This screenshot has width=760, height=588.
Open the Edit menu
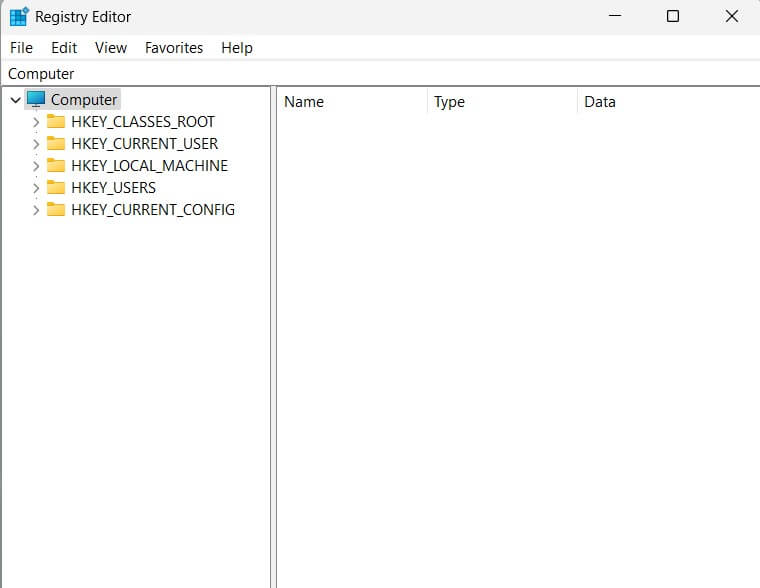(x=64, y=48)
